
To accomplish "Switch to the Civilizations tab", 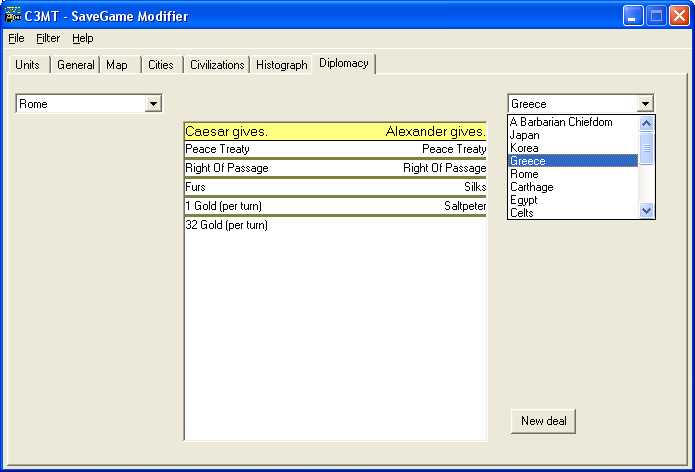I will tap(217, 65).
